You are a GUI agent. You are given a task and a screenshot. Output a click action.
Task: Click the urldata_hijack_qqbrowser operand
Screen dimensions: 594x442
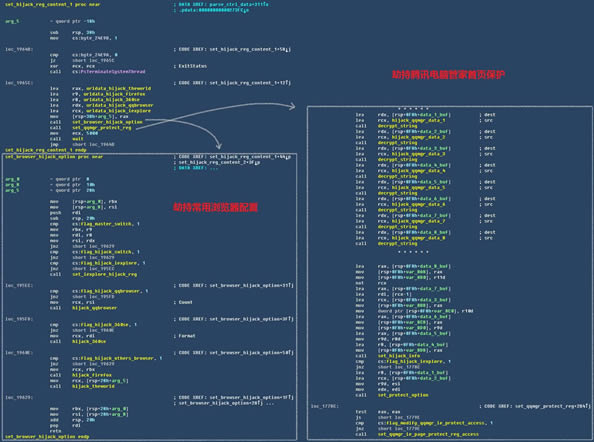tap(119, 105)
